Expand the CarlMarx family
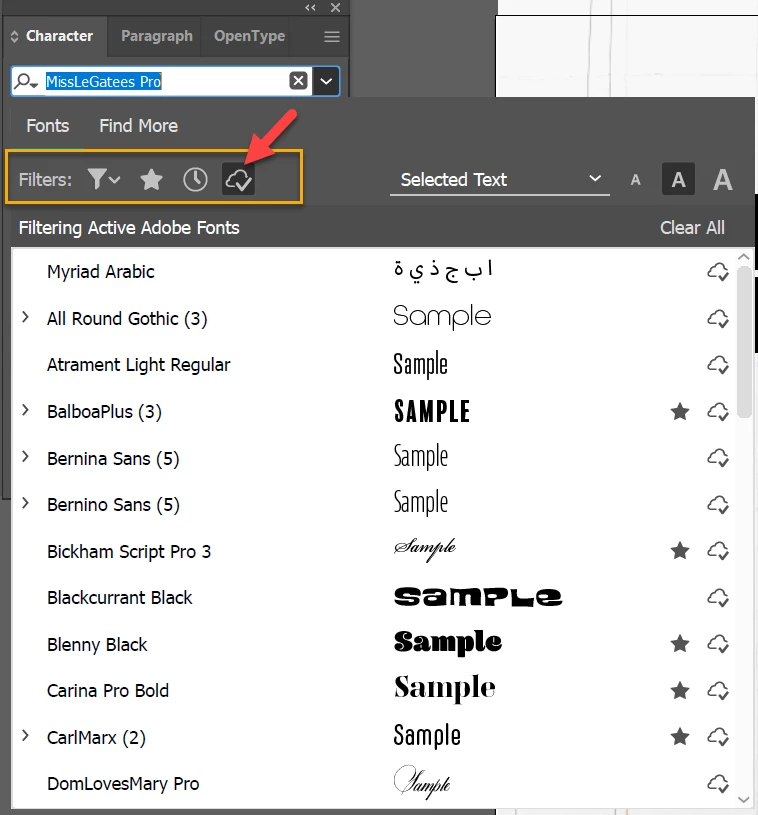 pyautogui.click(x=25, y=736)
